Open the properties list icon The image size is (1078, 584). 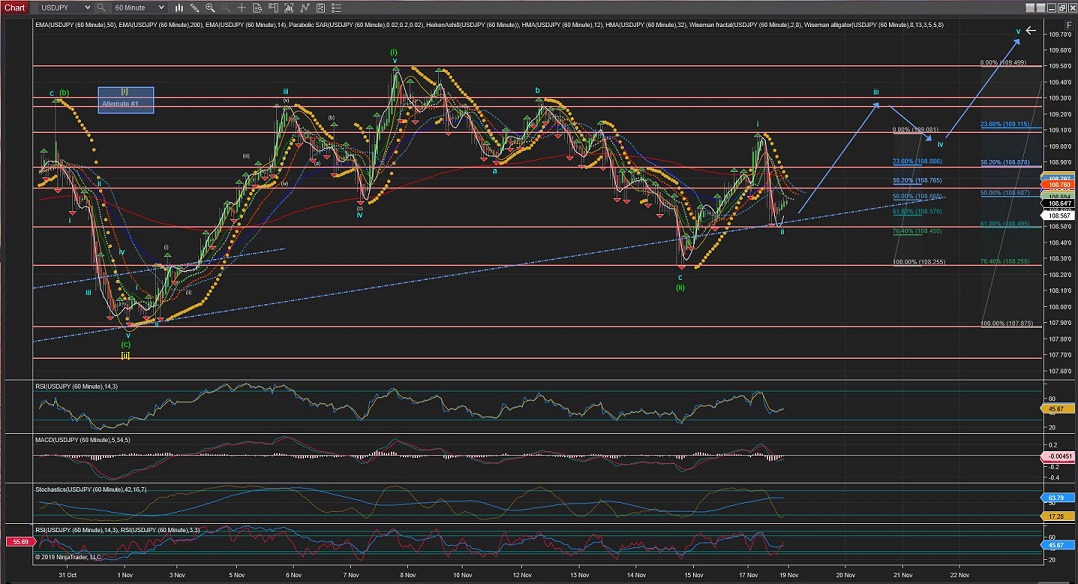click(336, 8)
